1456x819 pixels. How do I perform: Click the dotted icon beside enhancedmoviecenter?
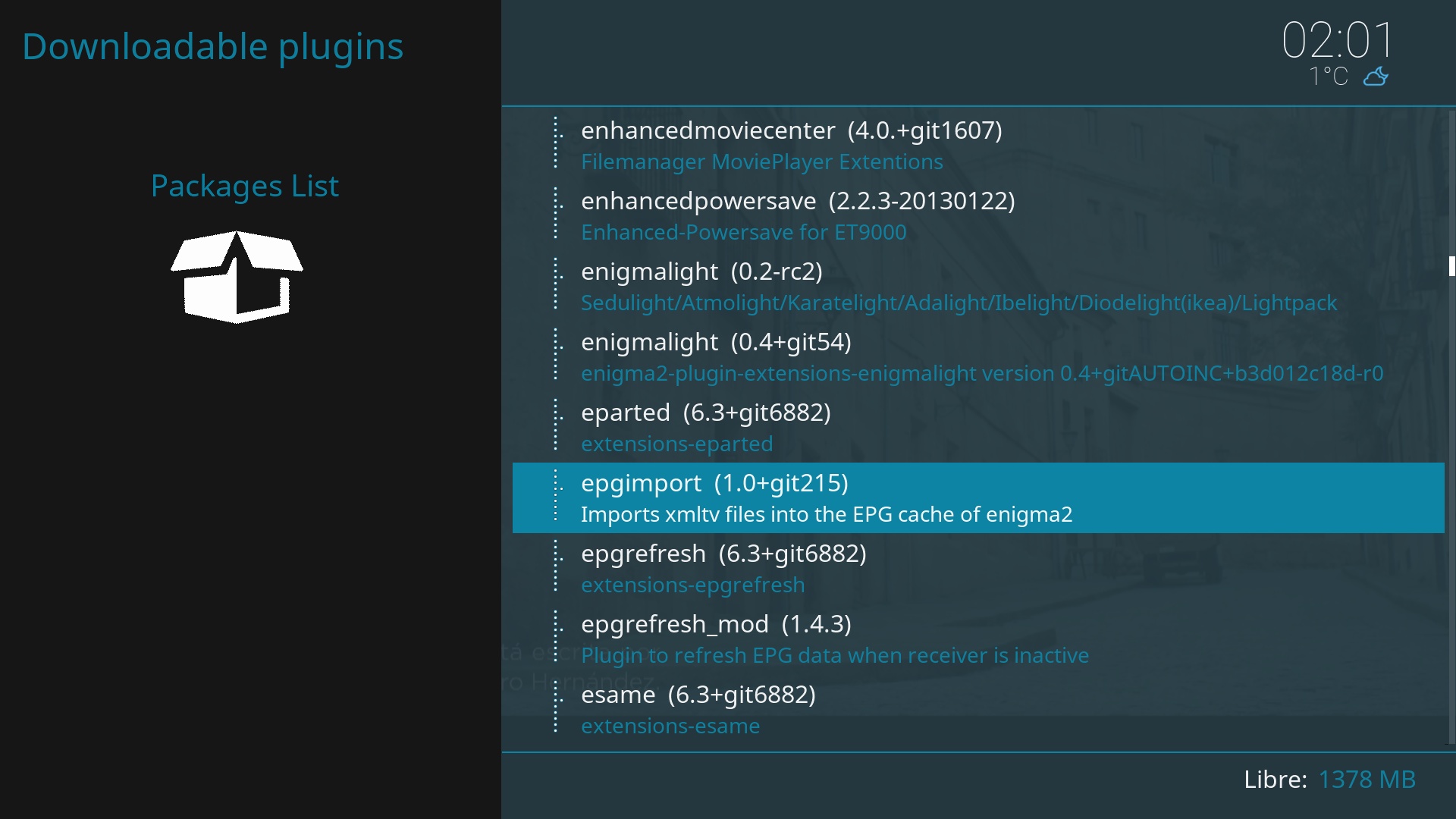pos(557,143)
